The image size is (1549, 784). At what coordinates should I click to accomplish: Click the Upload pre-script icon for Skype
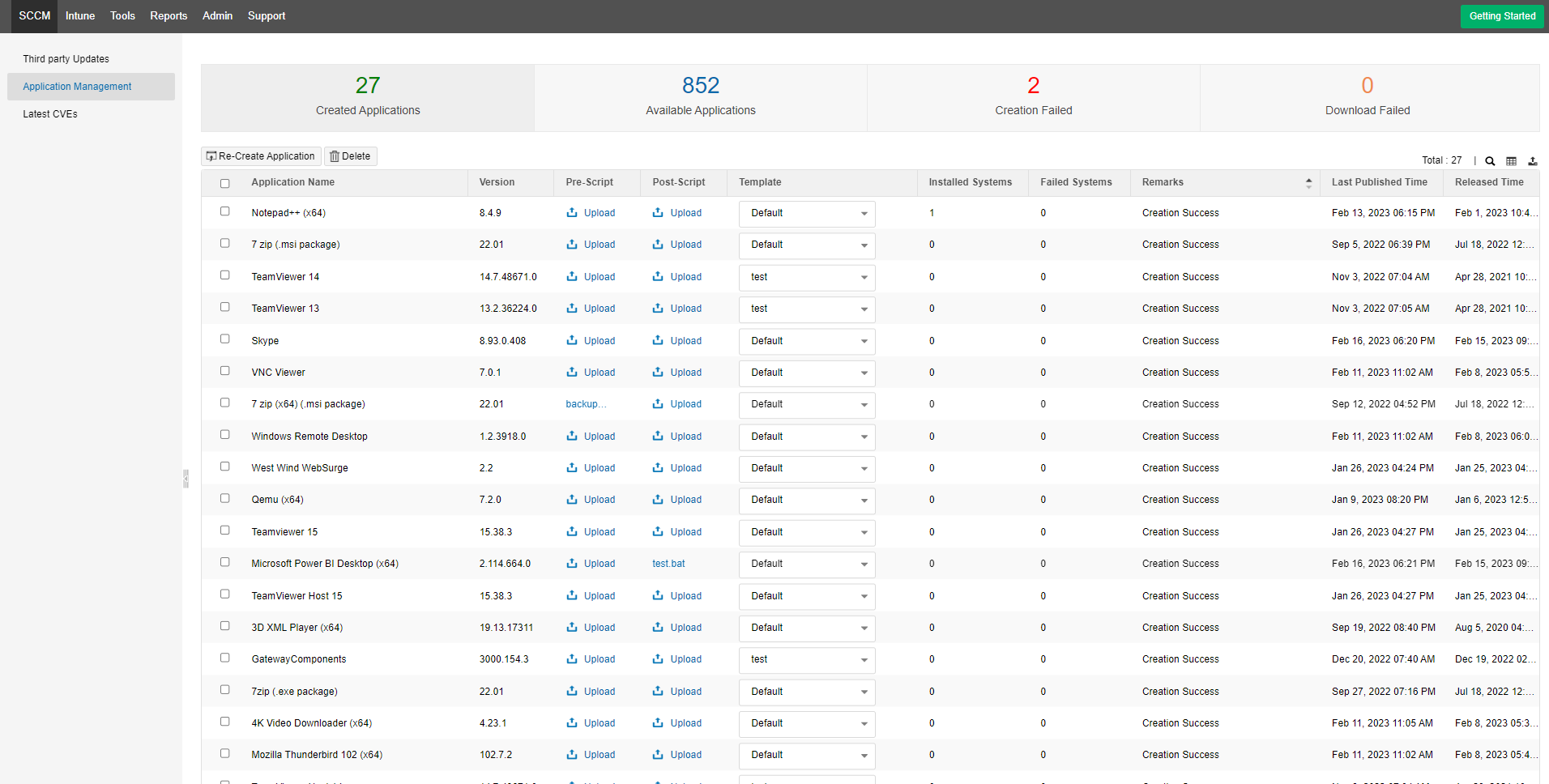tap(574, 341)
